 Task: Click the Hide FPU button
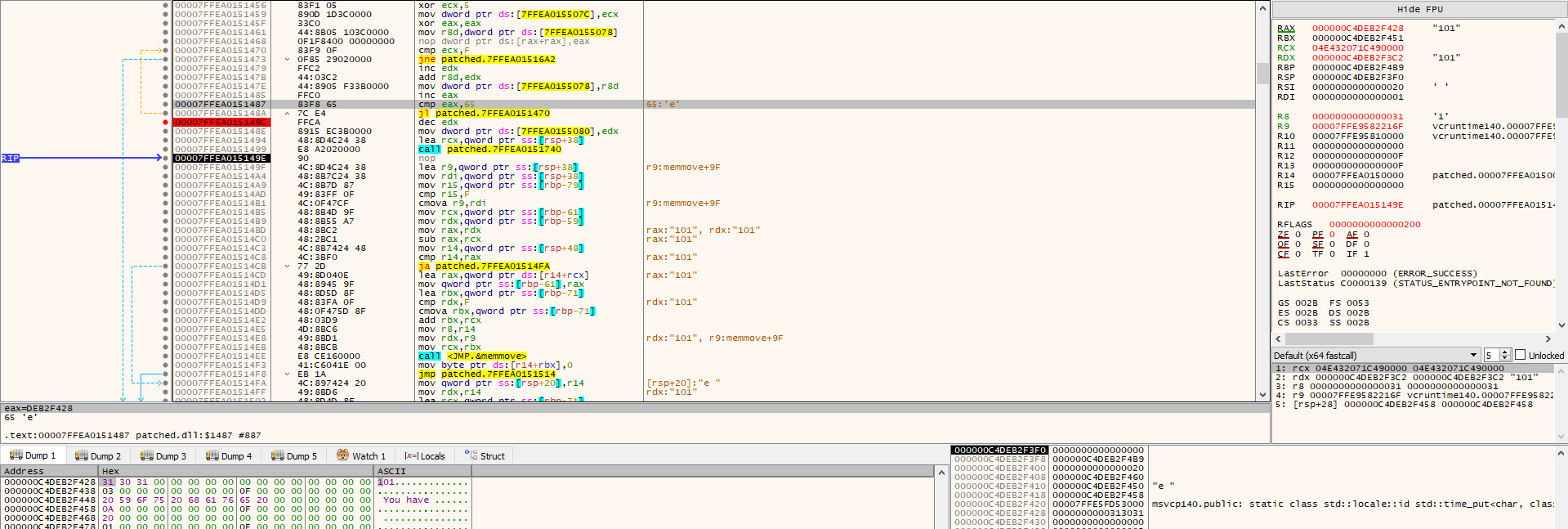[1420, 10]
